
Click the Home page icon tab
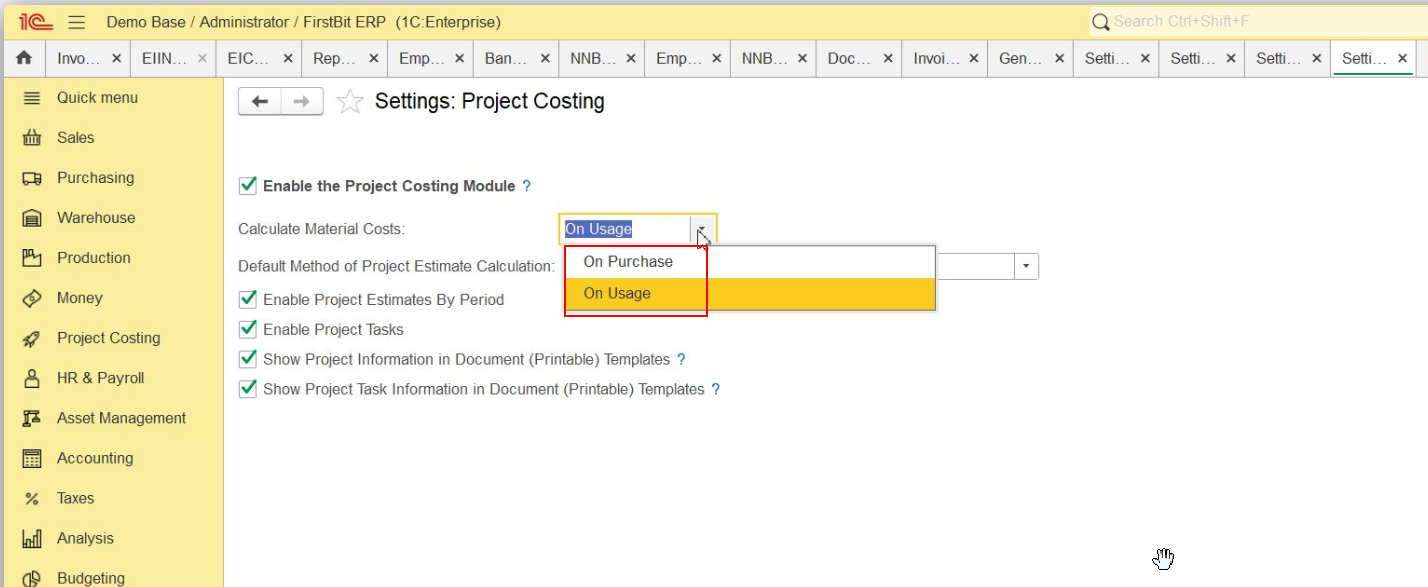point(23,59)
